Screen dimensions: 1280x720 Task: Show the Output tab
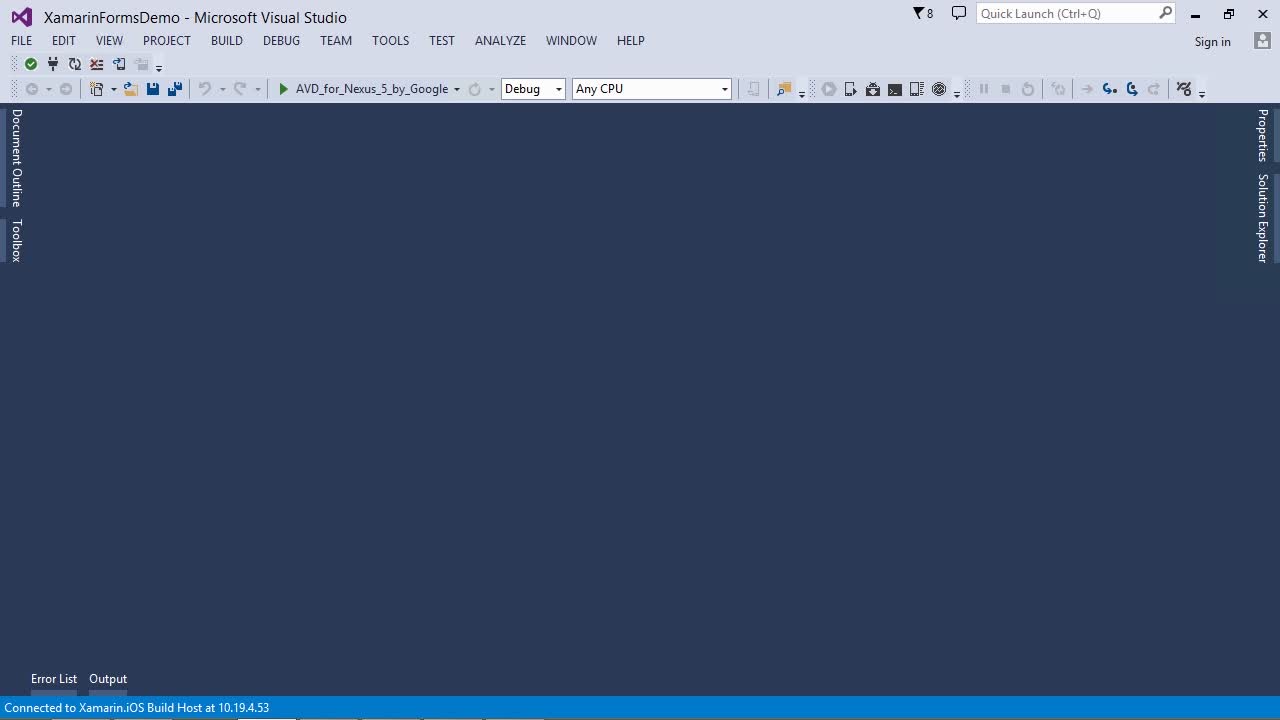pos(108,679)
